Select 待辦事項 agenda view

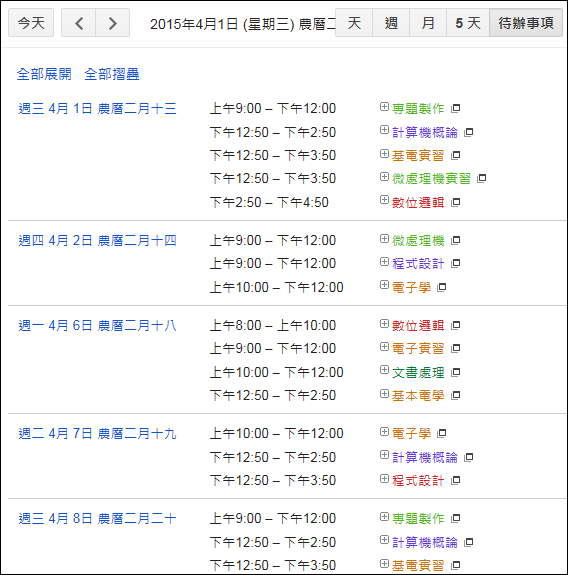(526, 23)
